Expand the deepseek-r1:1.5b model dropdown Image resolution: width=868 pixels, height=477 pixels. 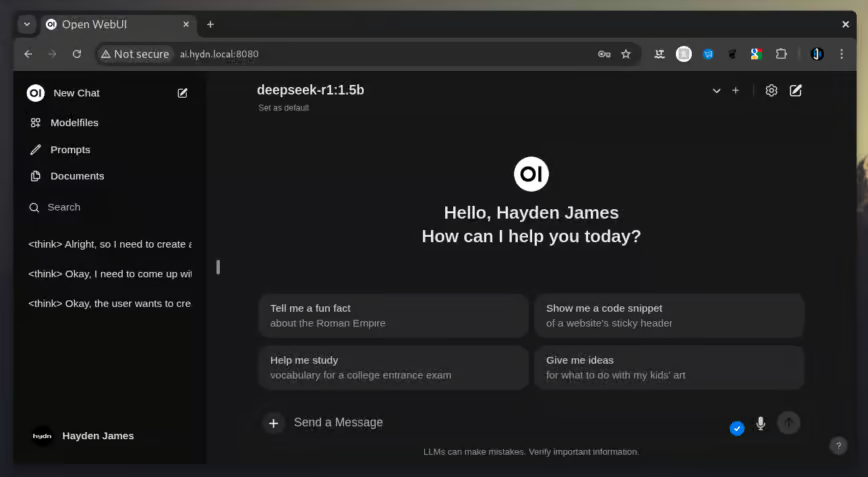716,91
